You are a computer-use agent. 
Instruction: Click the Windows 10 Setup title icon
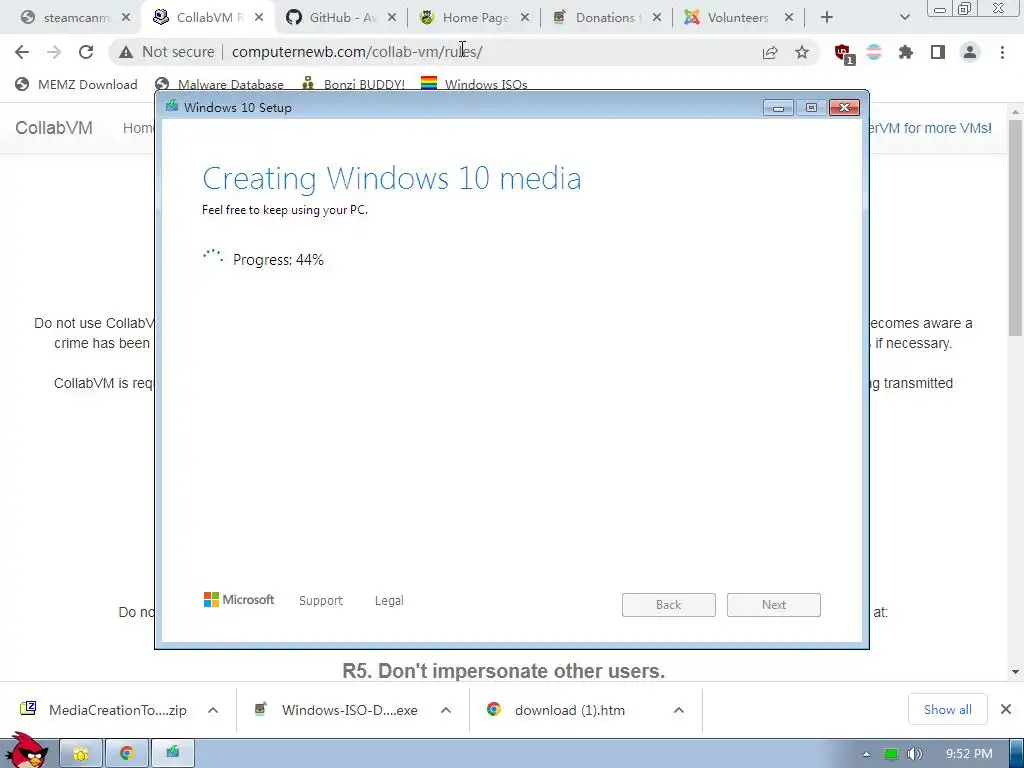tap(172, 106)
